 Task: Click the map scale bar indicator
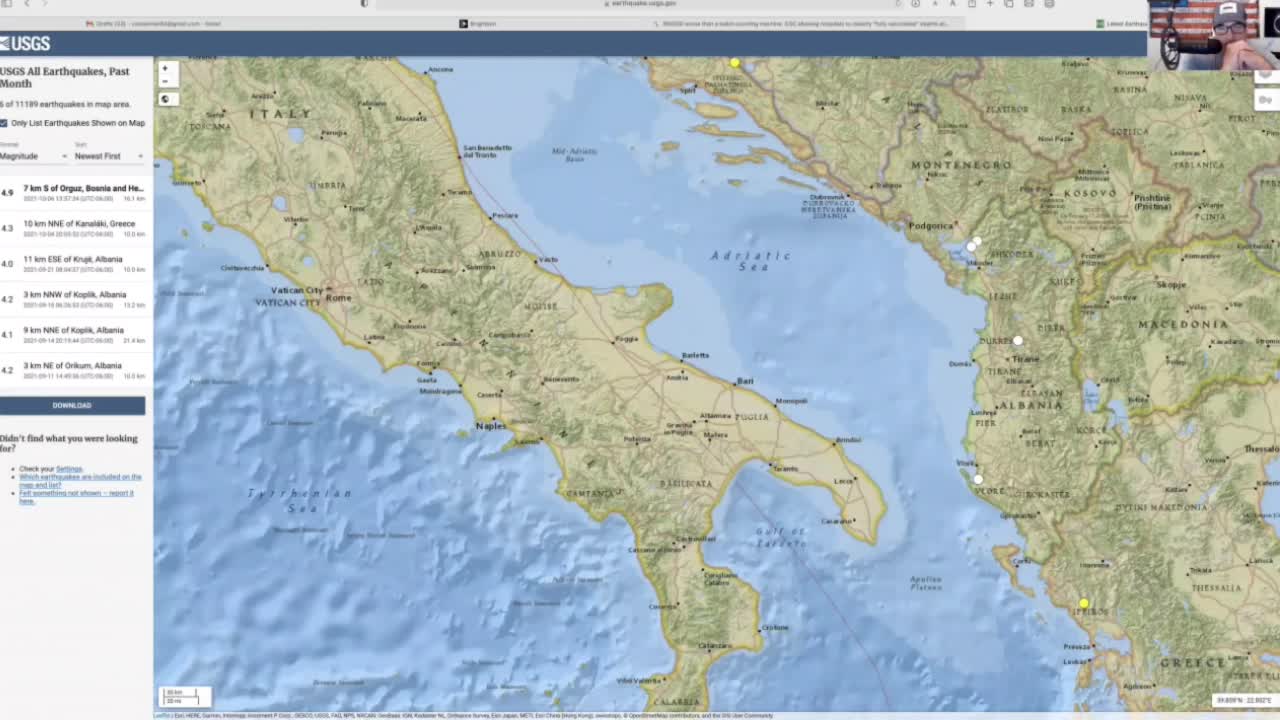pos(185,695)
